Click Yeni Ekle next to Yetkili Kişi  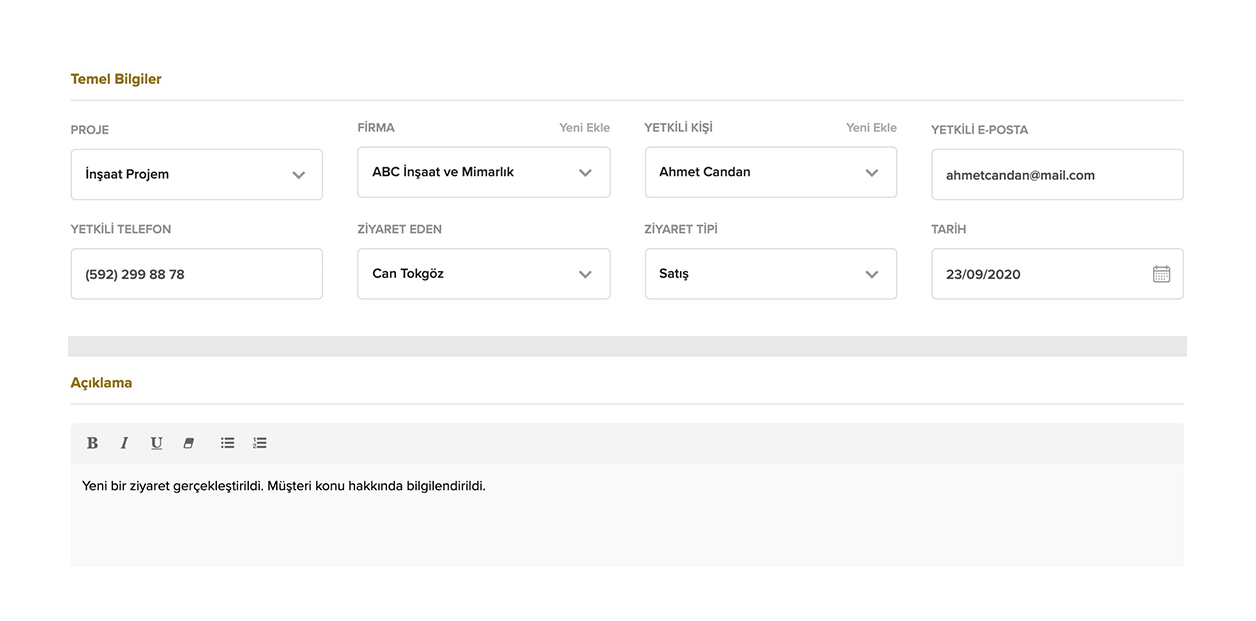pos(871,128)
